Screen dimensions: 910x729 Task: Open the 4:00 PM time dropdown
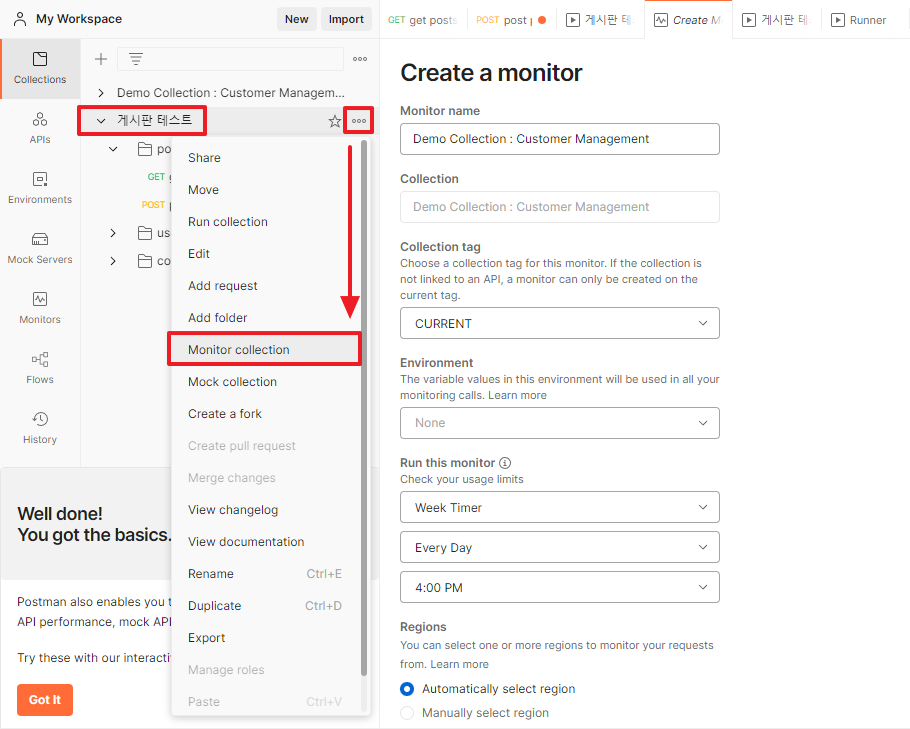coord(559,588)
